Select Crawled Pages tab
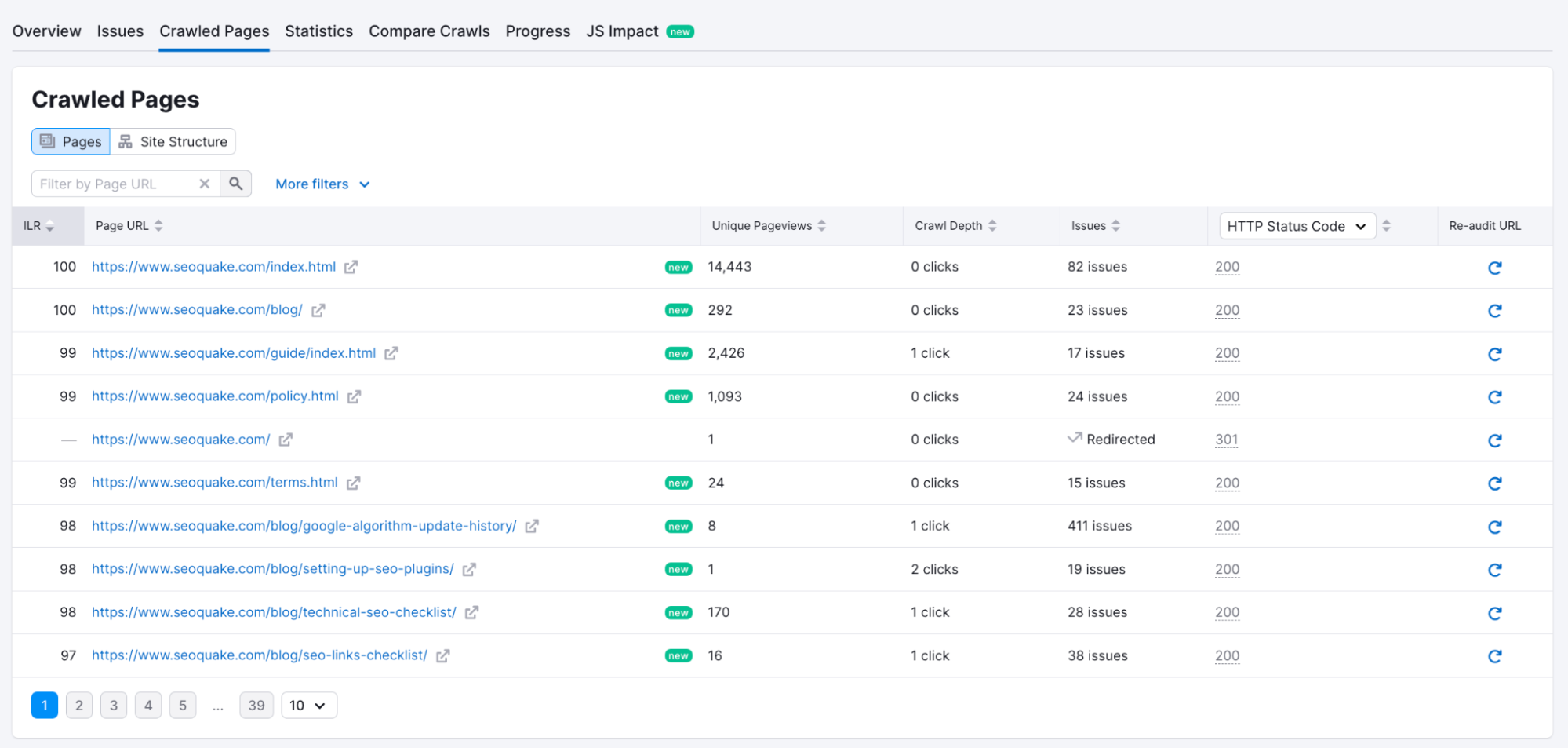The height and width of the screenshot is (748, 1568). (x=214, y=31)
